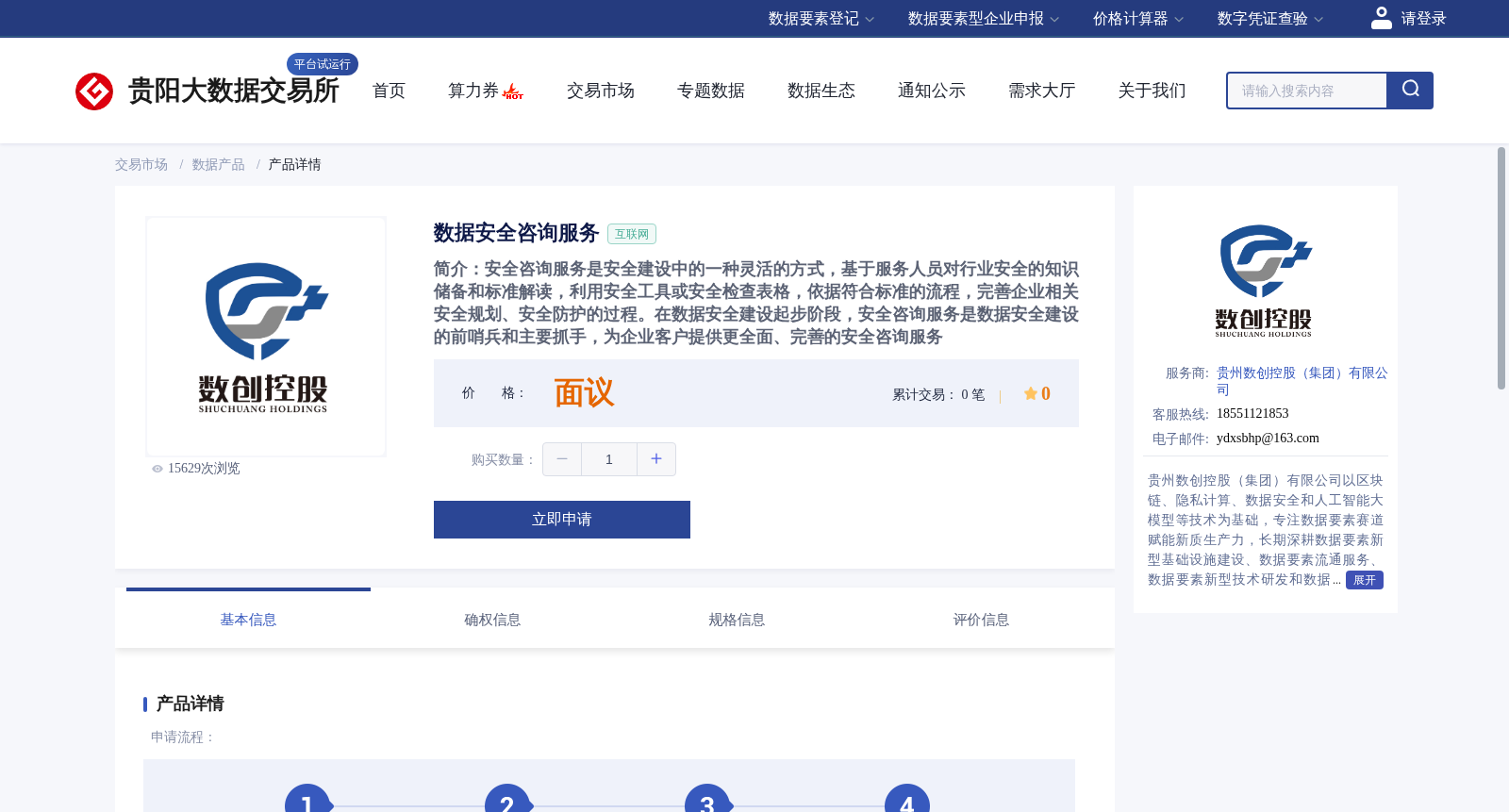Image resolution: width=1509 pixels, height=812 pixels.
Task: Click 累计交易：0 笔 text
Action: 938,395
